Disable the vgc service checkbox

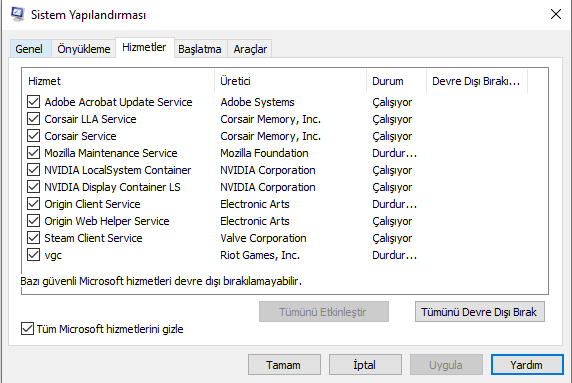point(34,255)
